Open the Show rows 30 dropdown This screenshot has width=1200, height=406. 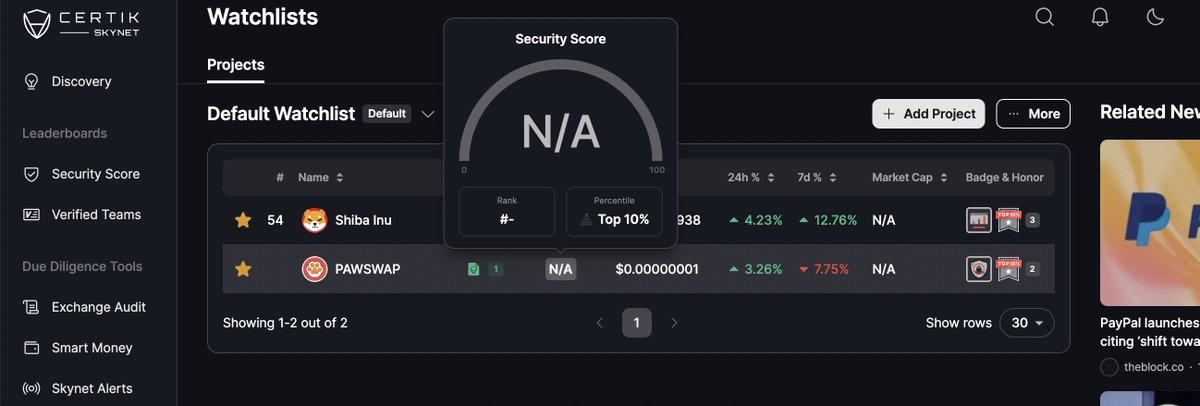tap(1028, 323)
